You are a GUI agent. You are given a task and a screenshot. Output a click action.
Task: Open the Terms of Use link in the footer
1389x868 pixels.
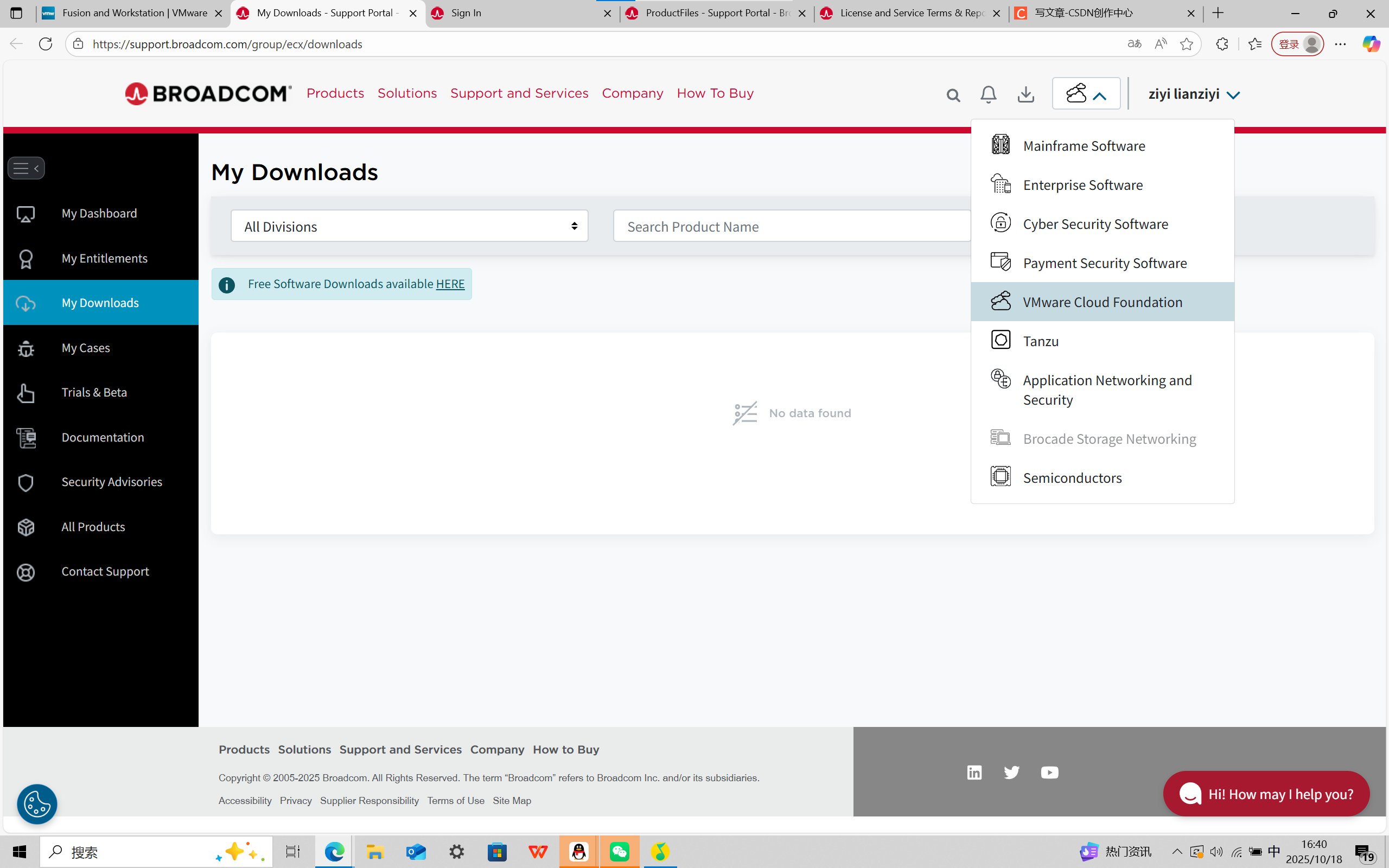455,800
